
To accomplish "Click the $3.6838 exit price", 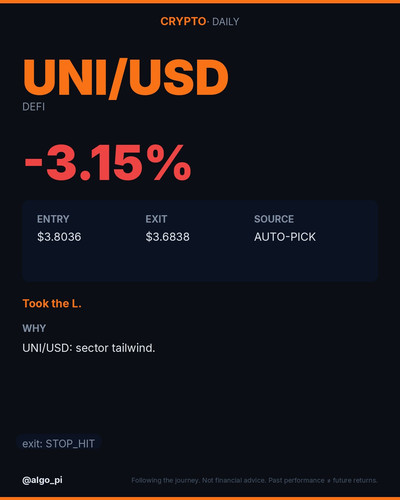I will pyautogui.click(x=167, y=237).
